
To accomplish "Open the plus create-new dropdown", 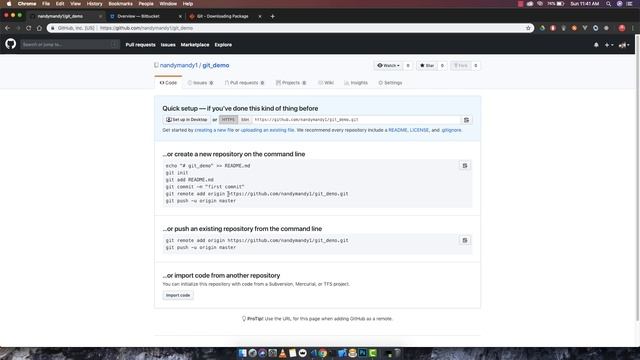I will pos(609,45).
